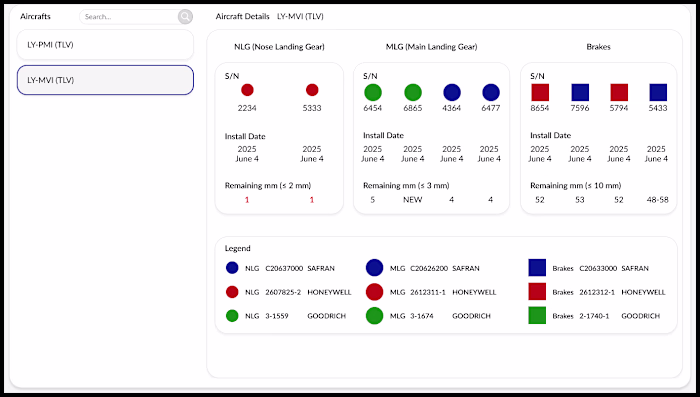Click blue brake square above 7596

[x=580, y=92]
